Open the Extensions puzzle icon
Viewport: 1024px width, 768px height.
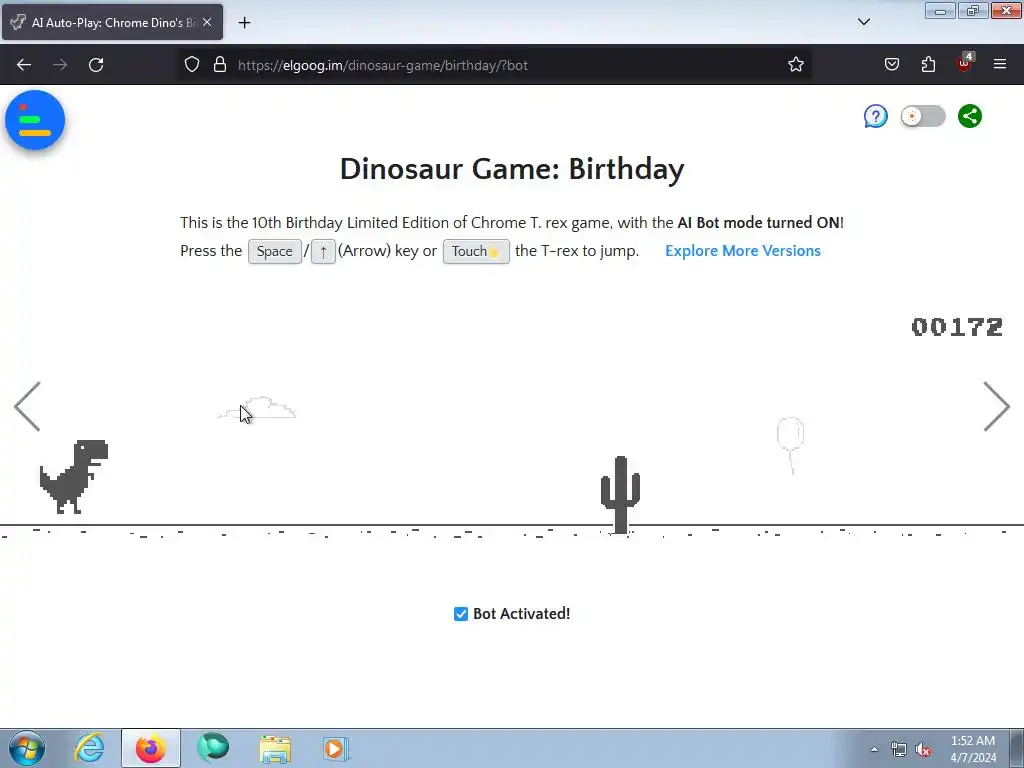[928, 65]
